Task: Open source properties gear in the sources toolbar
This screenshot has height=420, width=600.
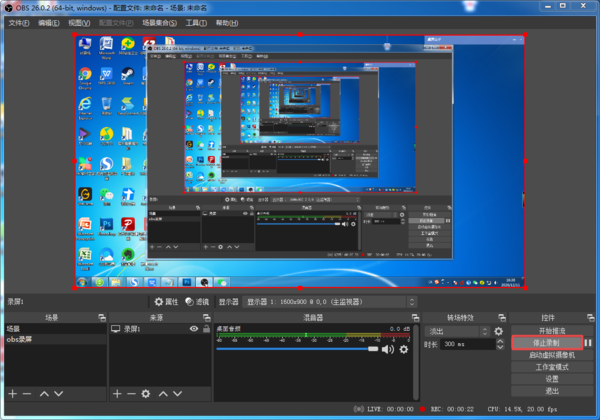Action: tap(146, 394)
